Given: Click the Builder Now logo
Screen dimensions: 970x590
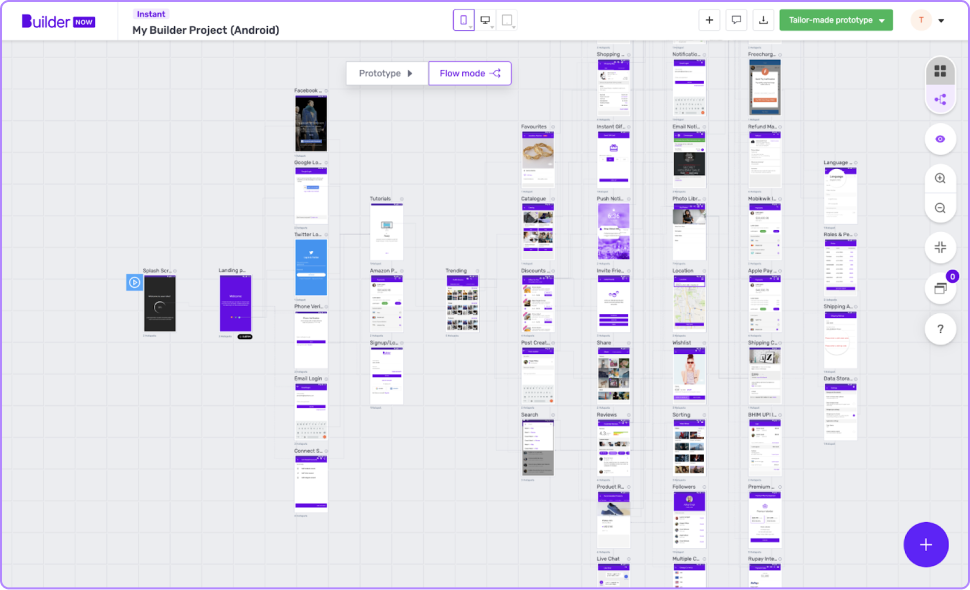Looking at the screenshot, I should 59,21.
